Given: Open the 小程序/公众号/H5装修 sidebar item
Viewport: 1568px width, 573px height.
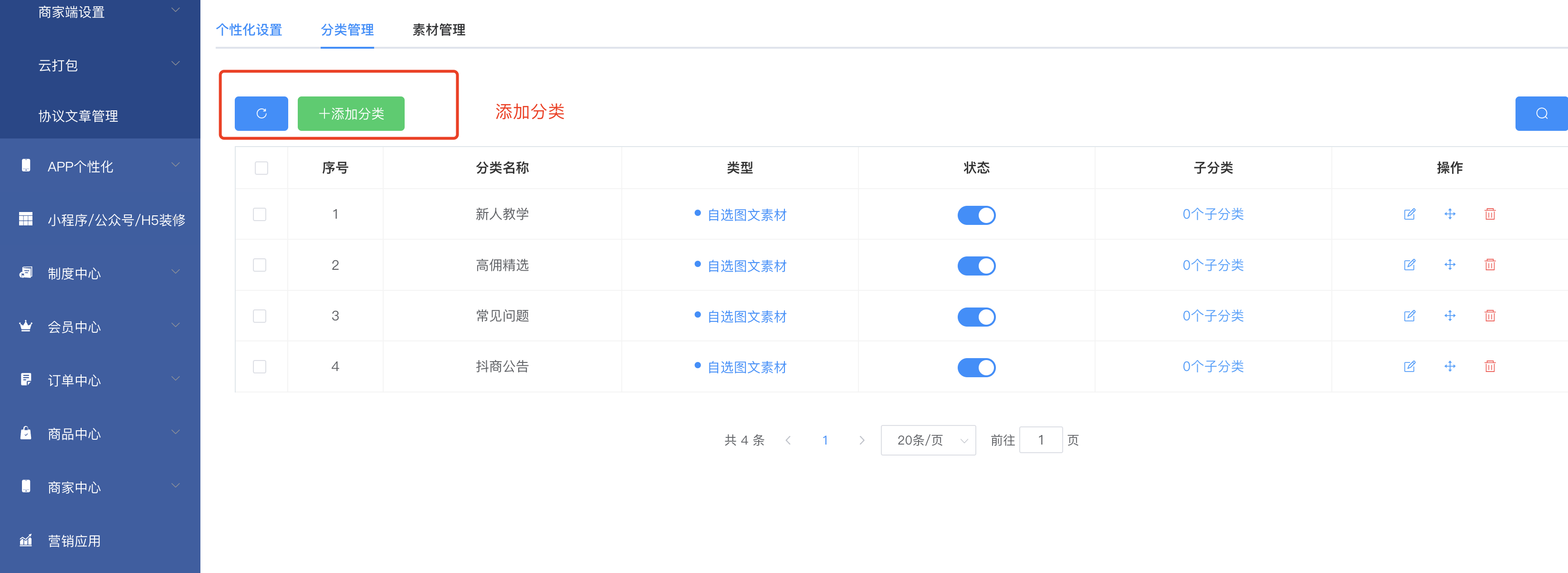Looking at the screenshot, I should (x=116, y=220).
